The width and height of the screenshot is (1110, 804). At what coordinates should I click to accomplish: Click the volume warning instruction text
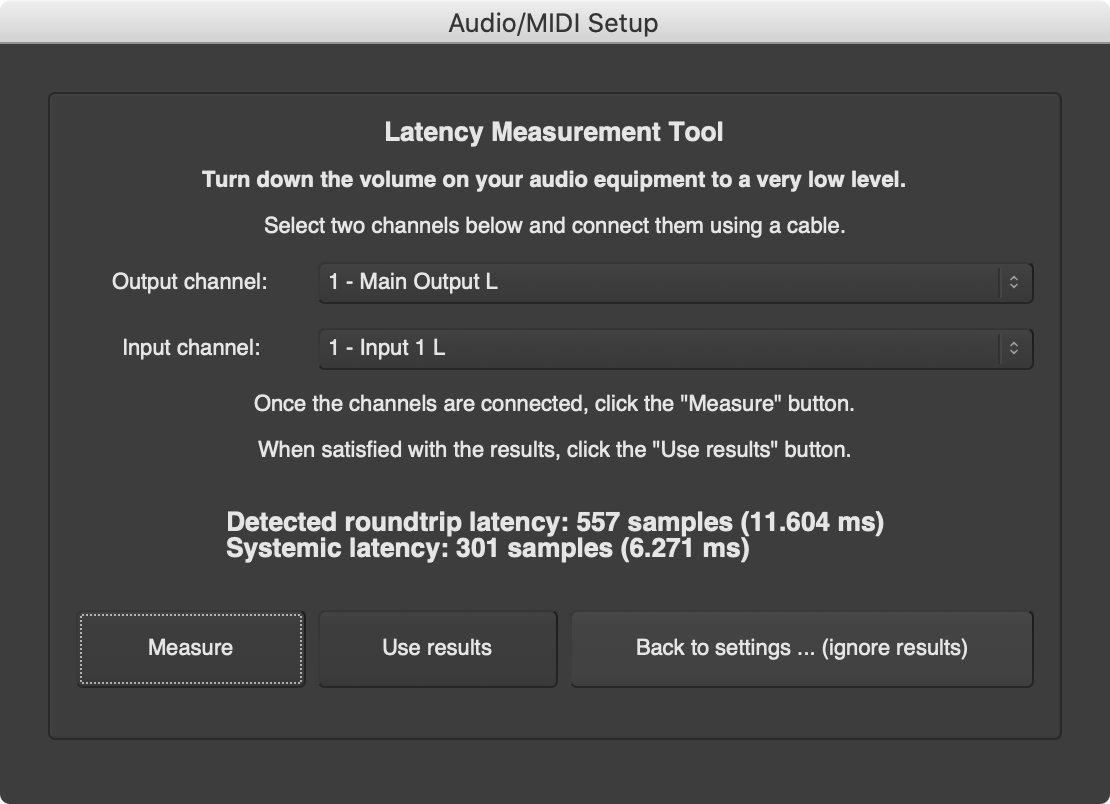coord(555,179)
